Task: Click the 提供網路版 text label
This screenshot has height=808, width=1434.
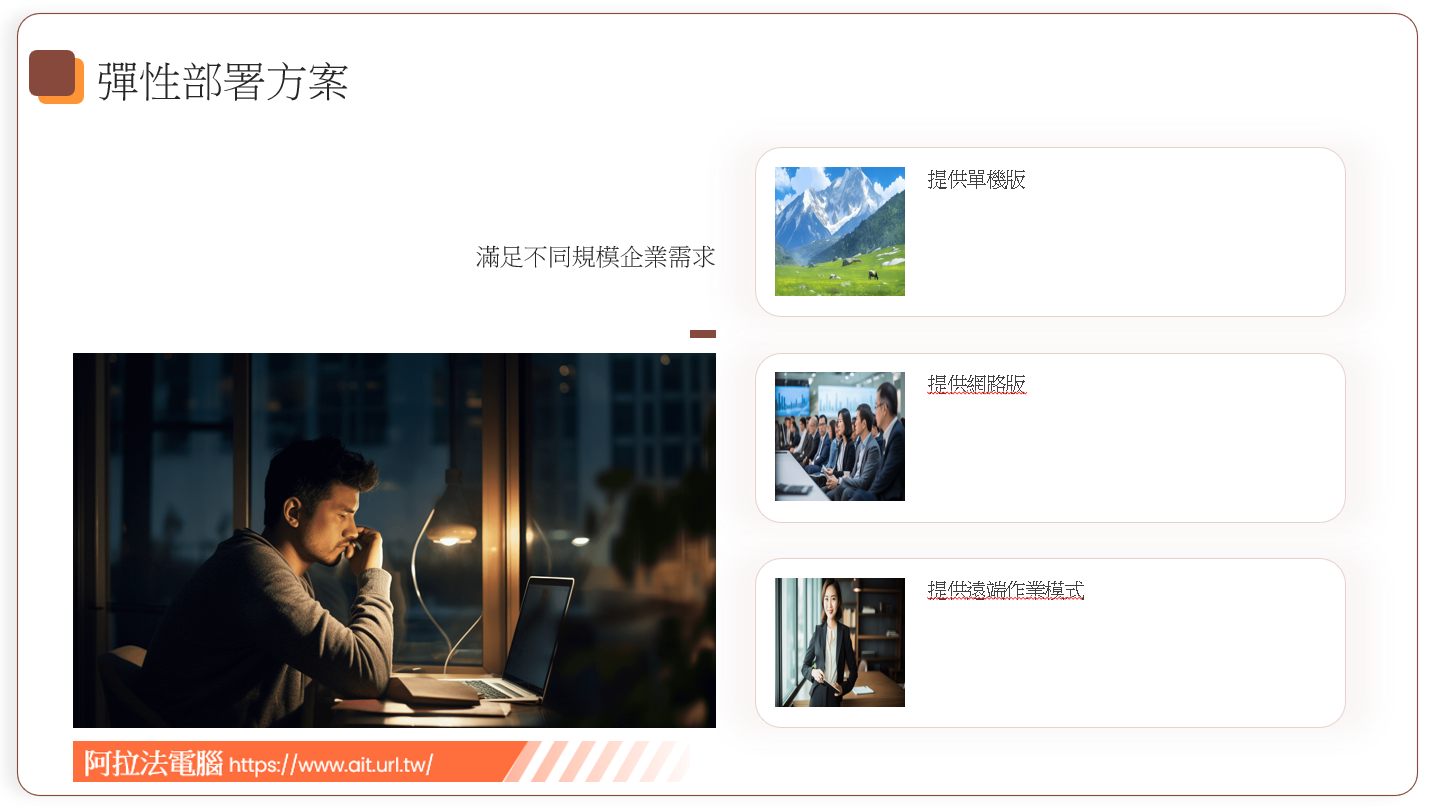Action: pos(977,385)
